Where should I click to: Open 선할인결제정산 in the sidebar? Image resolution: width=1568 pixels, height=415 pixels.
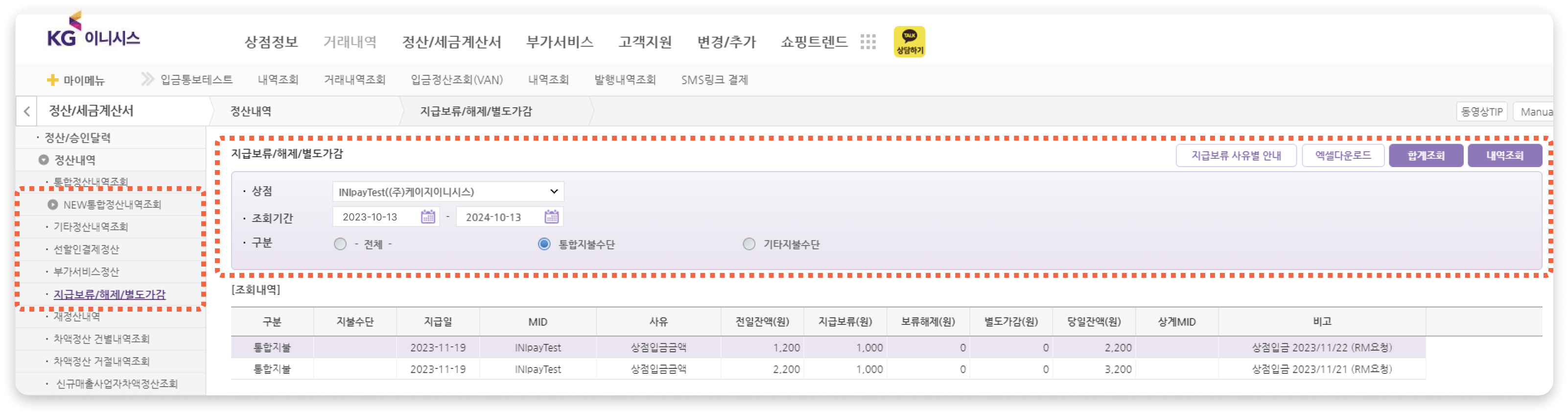87,249
